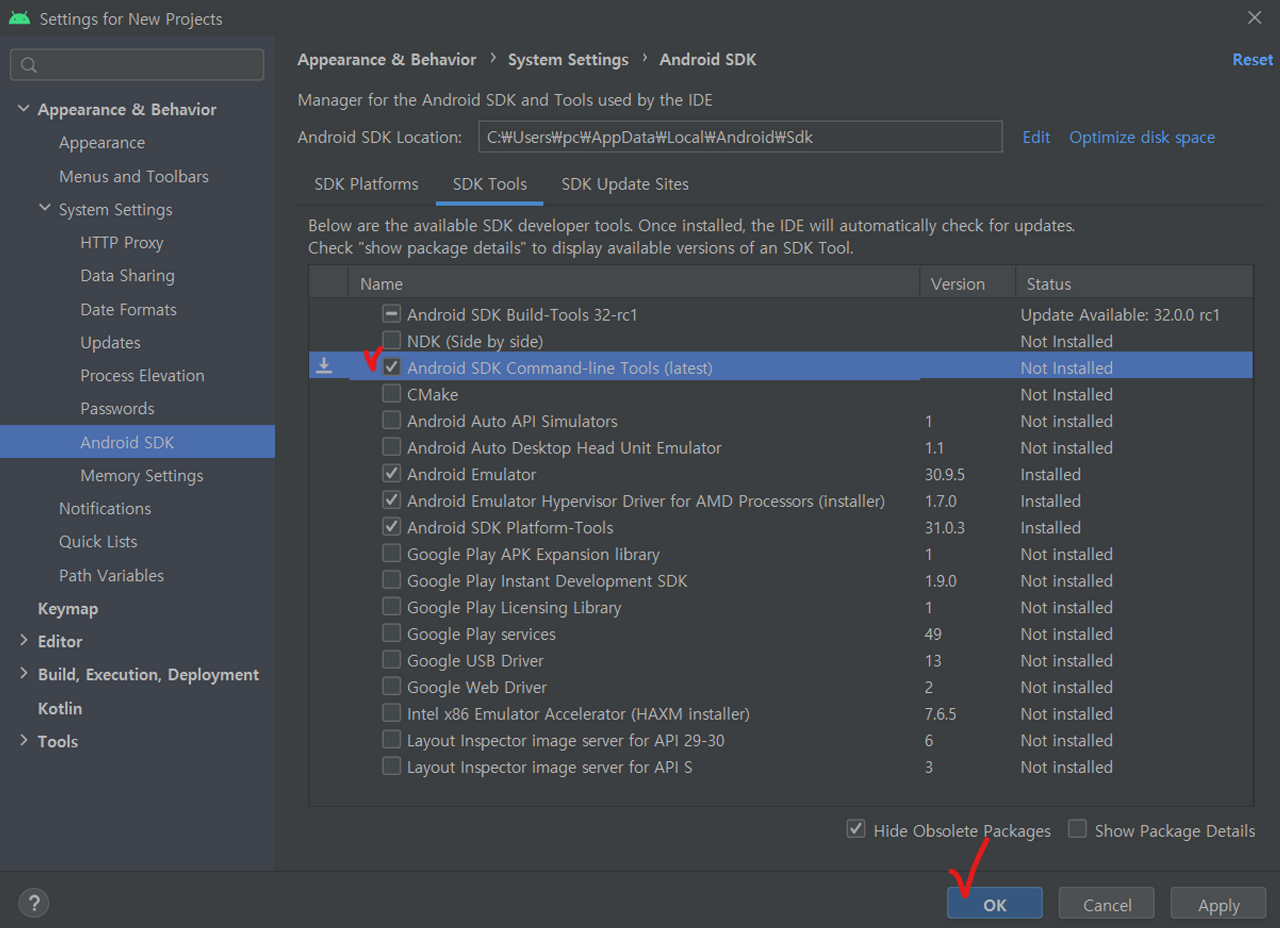The image size is (1280, 928).
Task: Expand the Tools settings section
Action: click(x=24, y=741)
